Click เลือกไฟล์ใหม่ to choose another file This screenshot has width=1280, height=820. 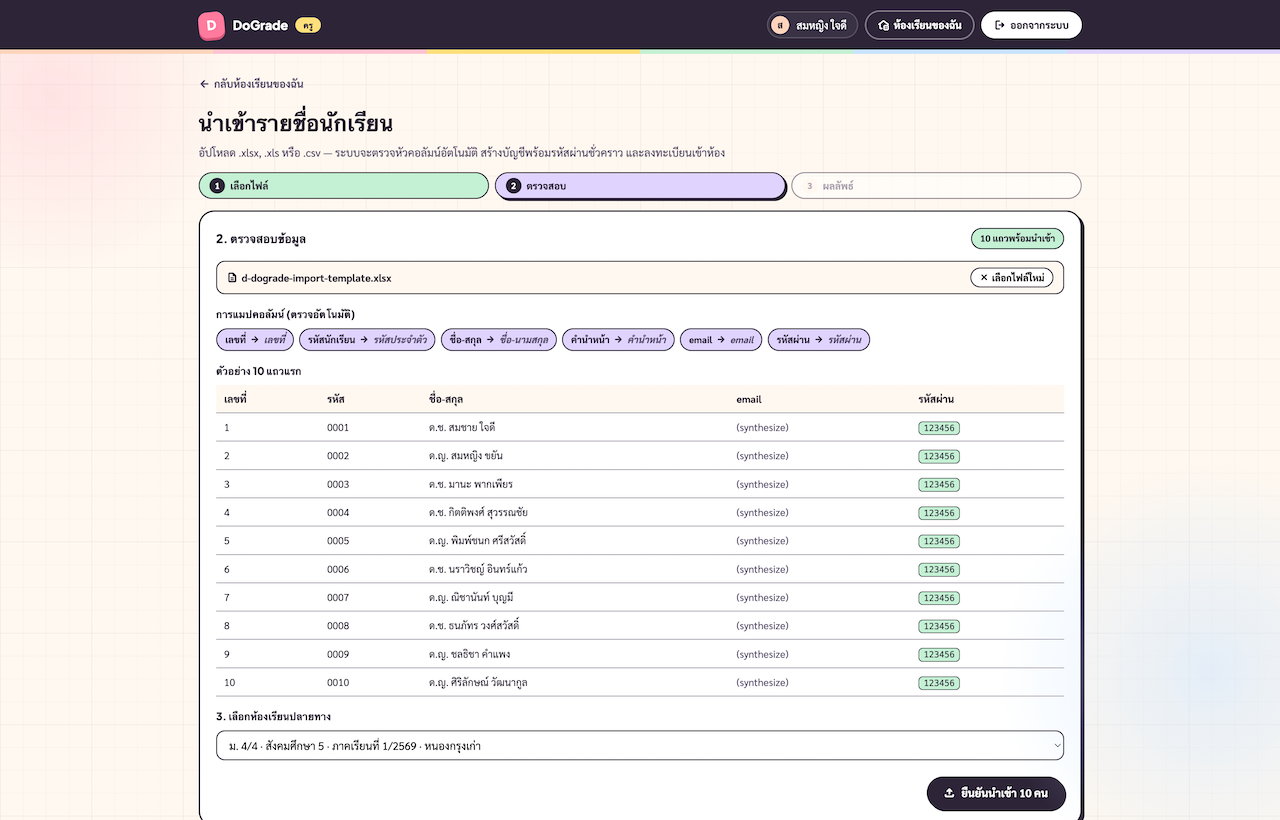click(1011, 278)
